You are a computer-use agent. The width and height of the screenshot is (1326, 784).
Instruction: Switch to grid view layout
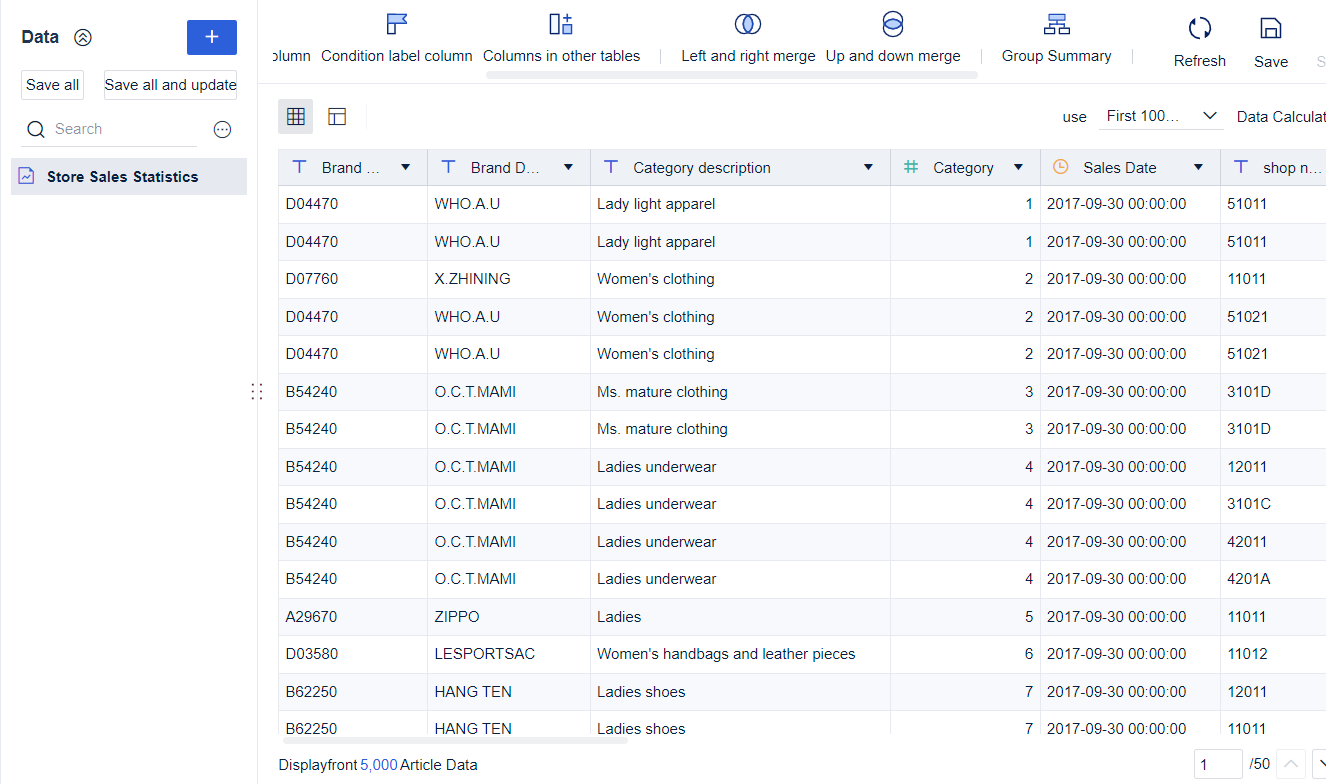295,116
